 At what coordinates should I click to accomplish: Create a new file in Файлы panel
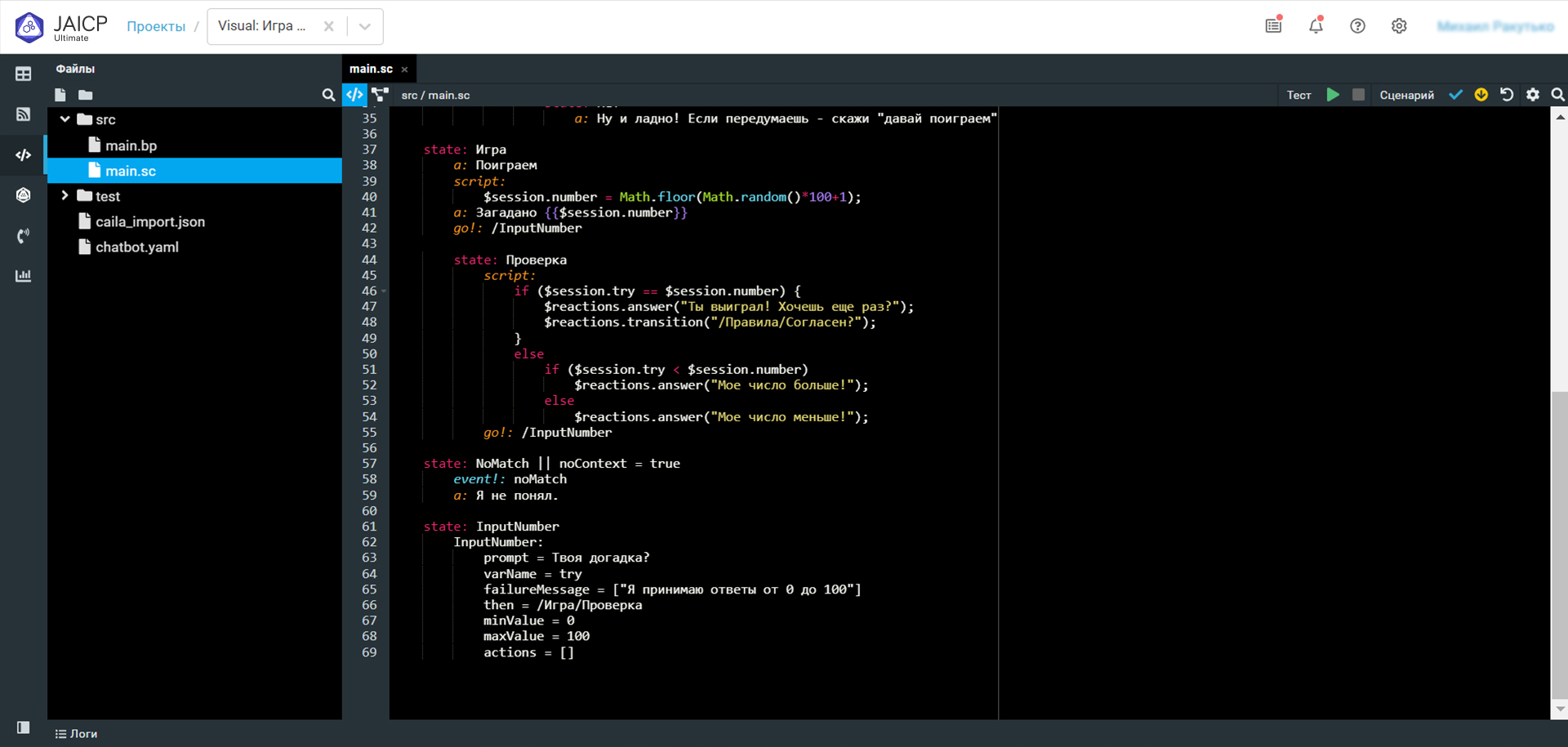60,95
